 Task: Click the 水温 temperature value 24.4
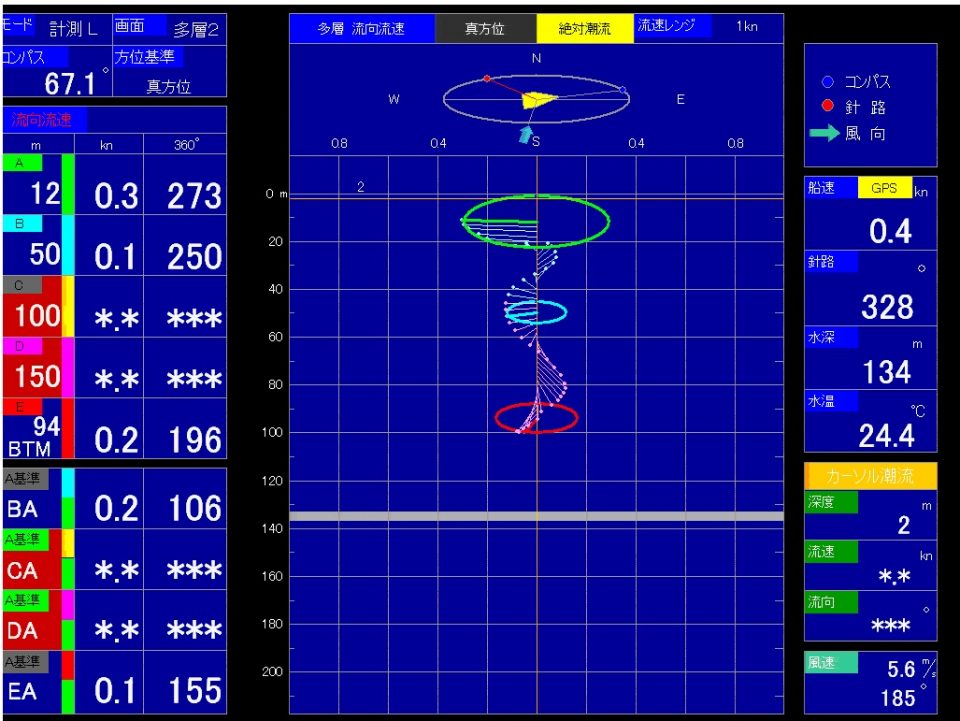click(887, 436)
